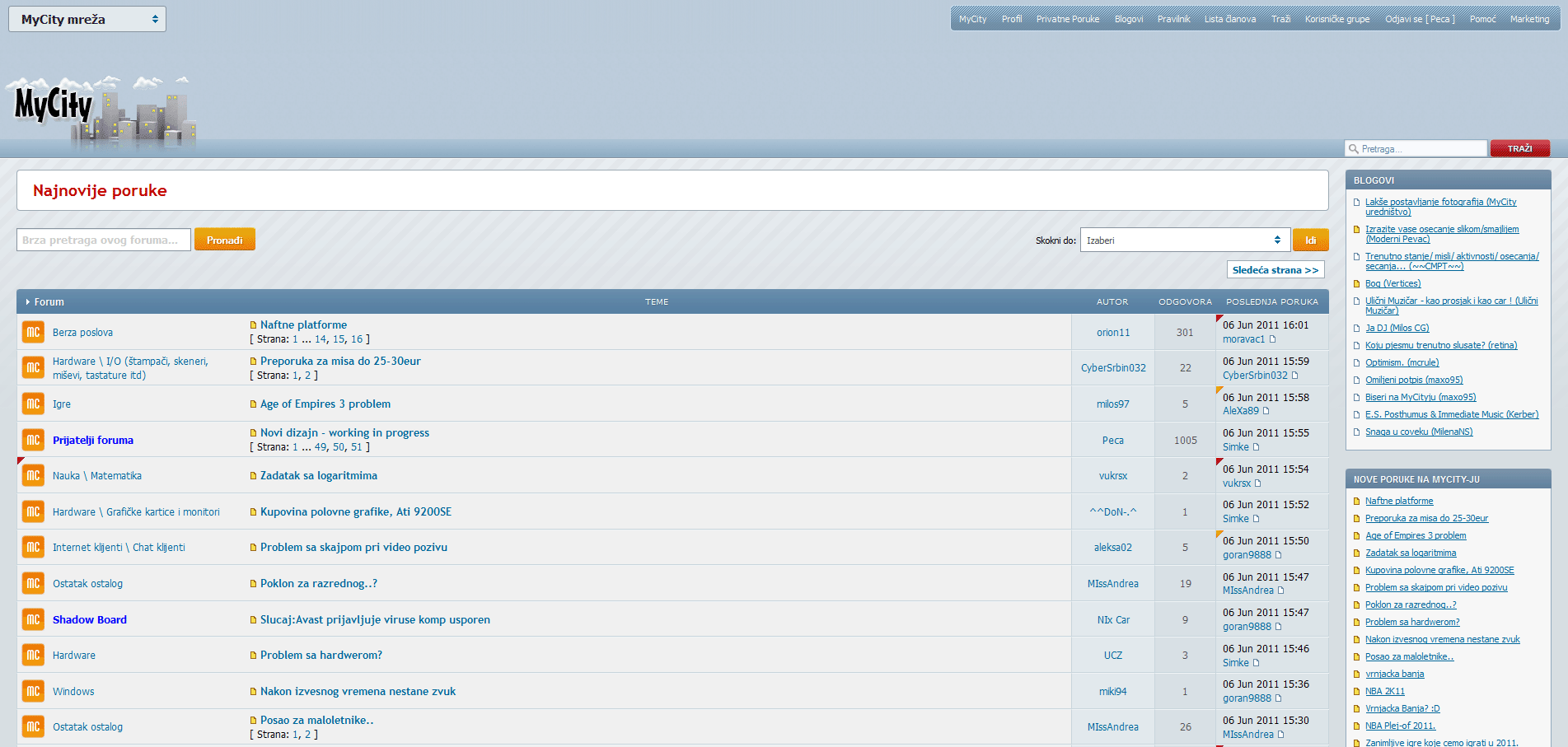
Task: Open author profile orion11
Action: click(x=1113, y=333)
